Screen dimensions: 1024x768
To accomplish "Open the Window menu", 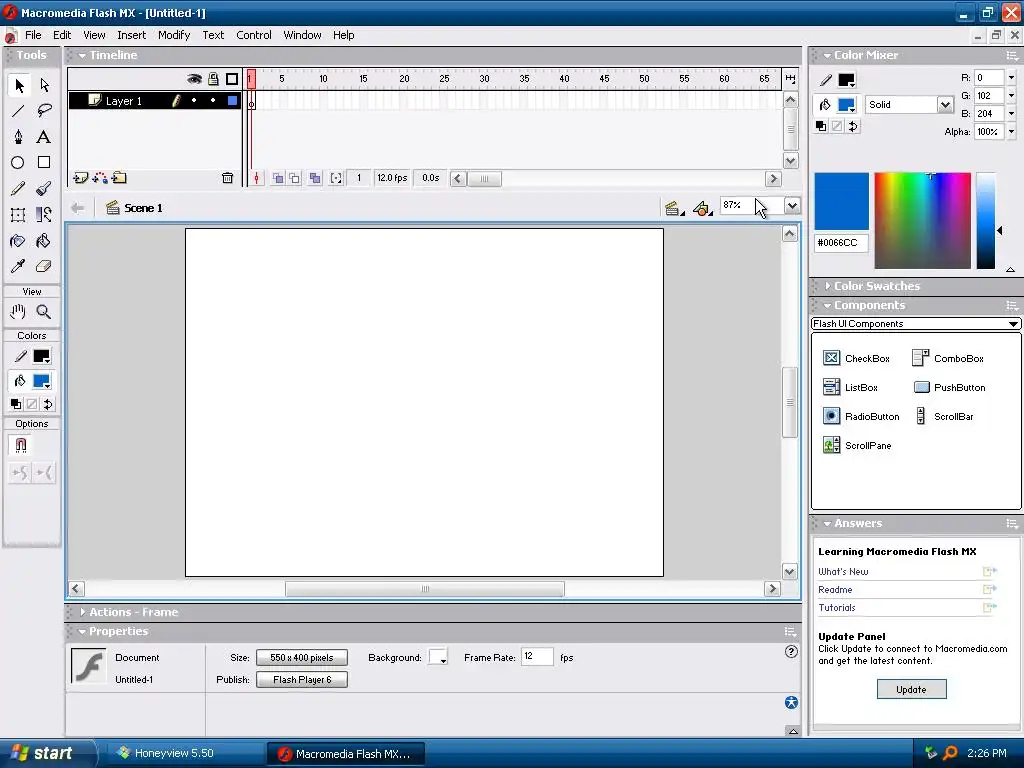I will point(302,35).
